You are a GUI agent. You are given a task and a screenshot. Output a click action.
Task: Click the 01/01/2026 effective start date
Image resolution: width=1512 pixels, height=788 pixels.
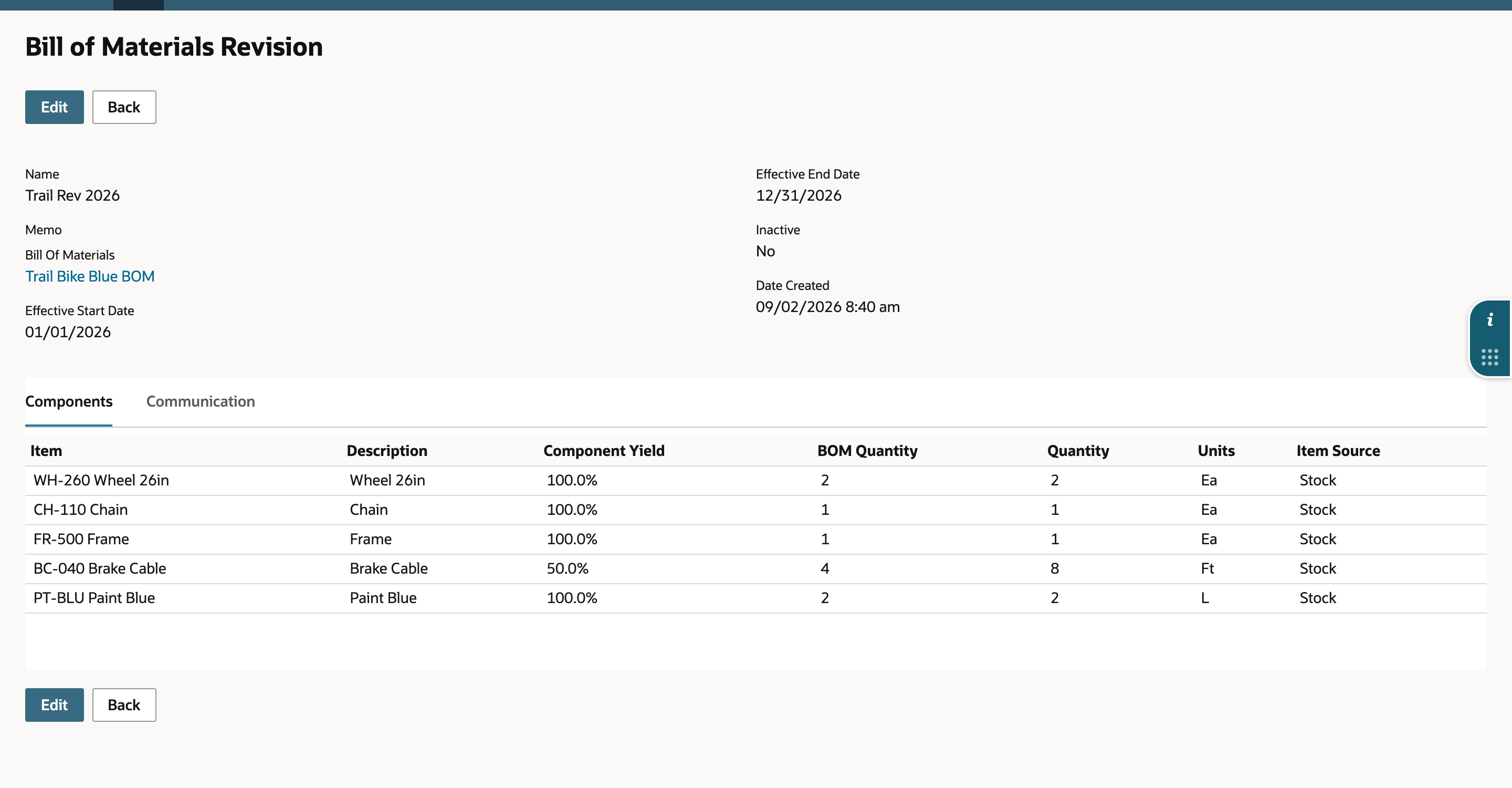pos(68,333)
